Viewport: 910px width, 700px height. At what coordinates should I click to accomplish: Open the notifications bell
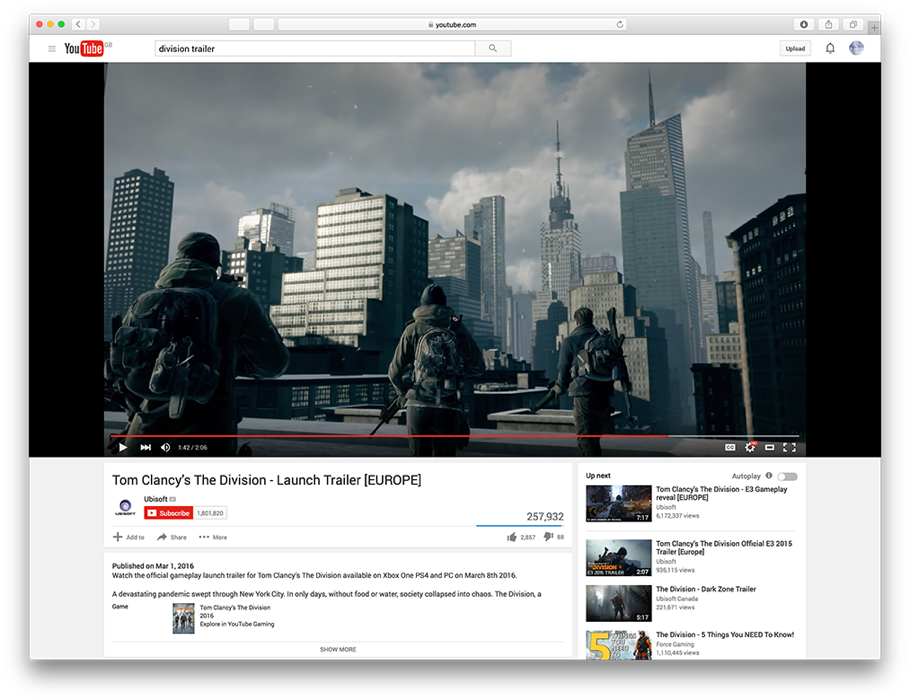[x=830, y=48]
